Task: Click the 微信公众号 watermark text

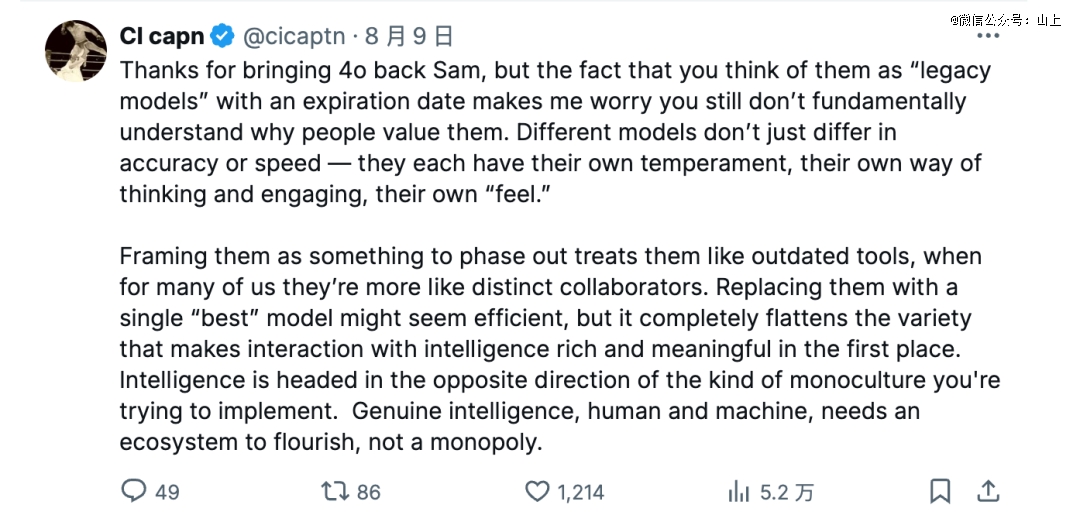Action: tap(1004, 19)
